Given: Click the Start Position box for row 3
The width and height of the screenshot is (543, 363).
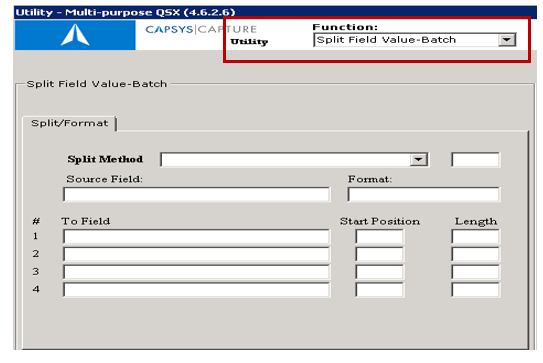Looking at the screenshot, I should click(380, 272).
